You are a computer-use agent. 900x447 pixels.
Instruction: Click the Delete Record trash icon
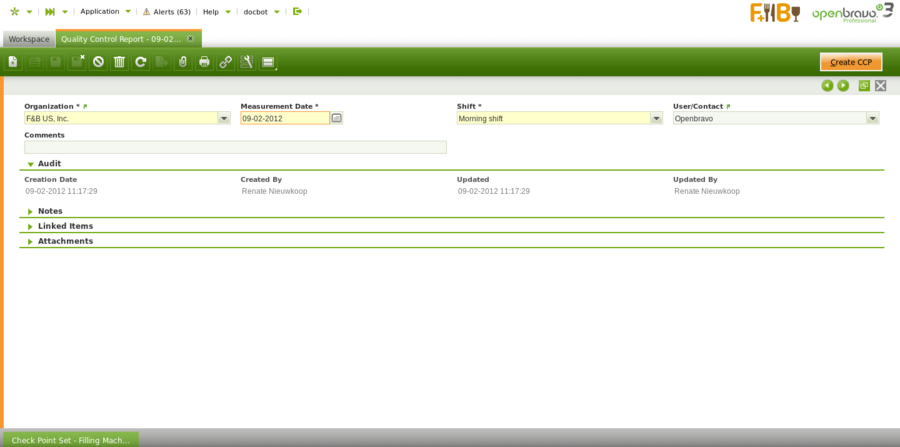click(x=119, y=62)
